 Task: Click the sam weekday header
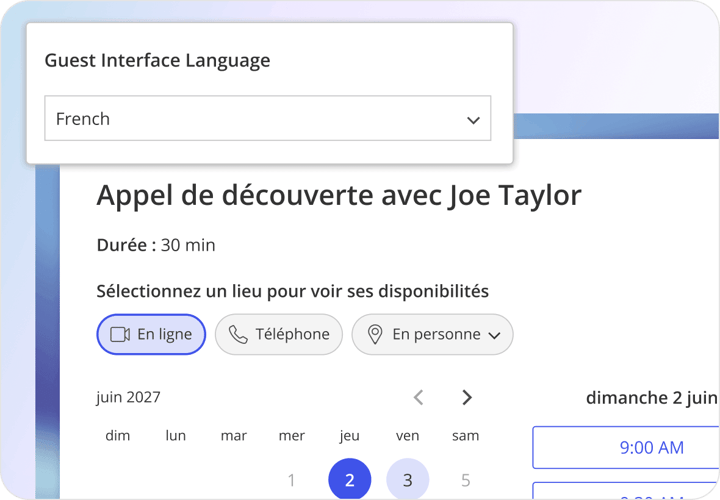click(x=466, y=435)
